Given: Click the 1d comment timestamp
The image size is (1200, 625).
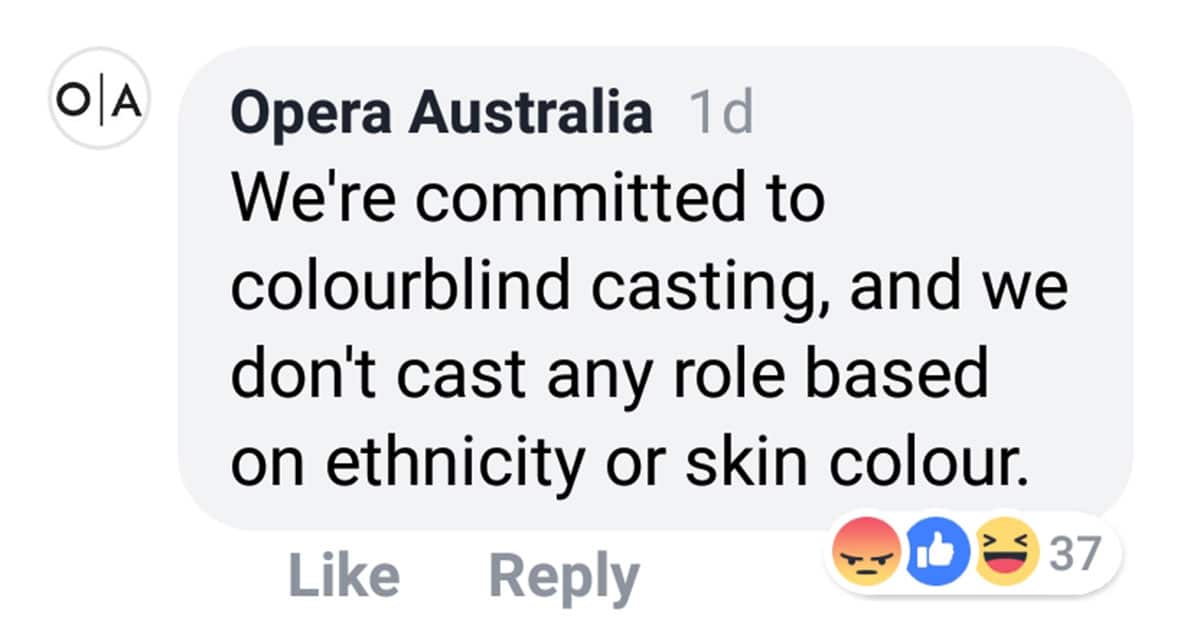Looking at the screenshot, I should [720, 113].
